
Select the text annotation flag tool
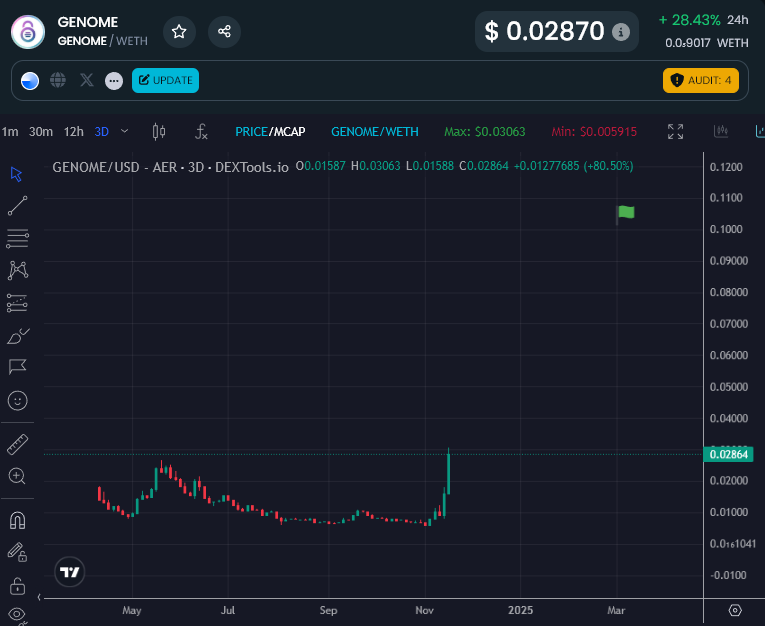pos(18,367)
